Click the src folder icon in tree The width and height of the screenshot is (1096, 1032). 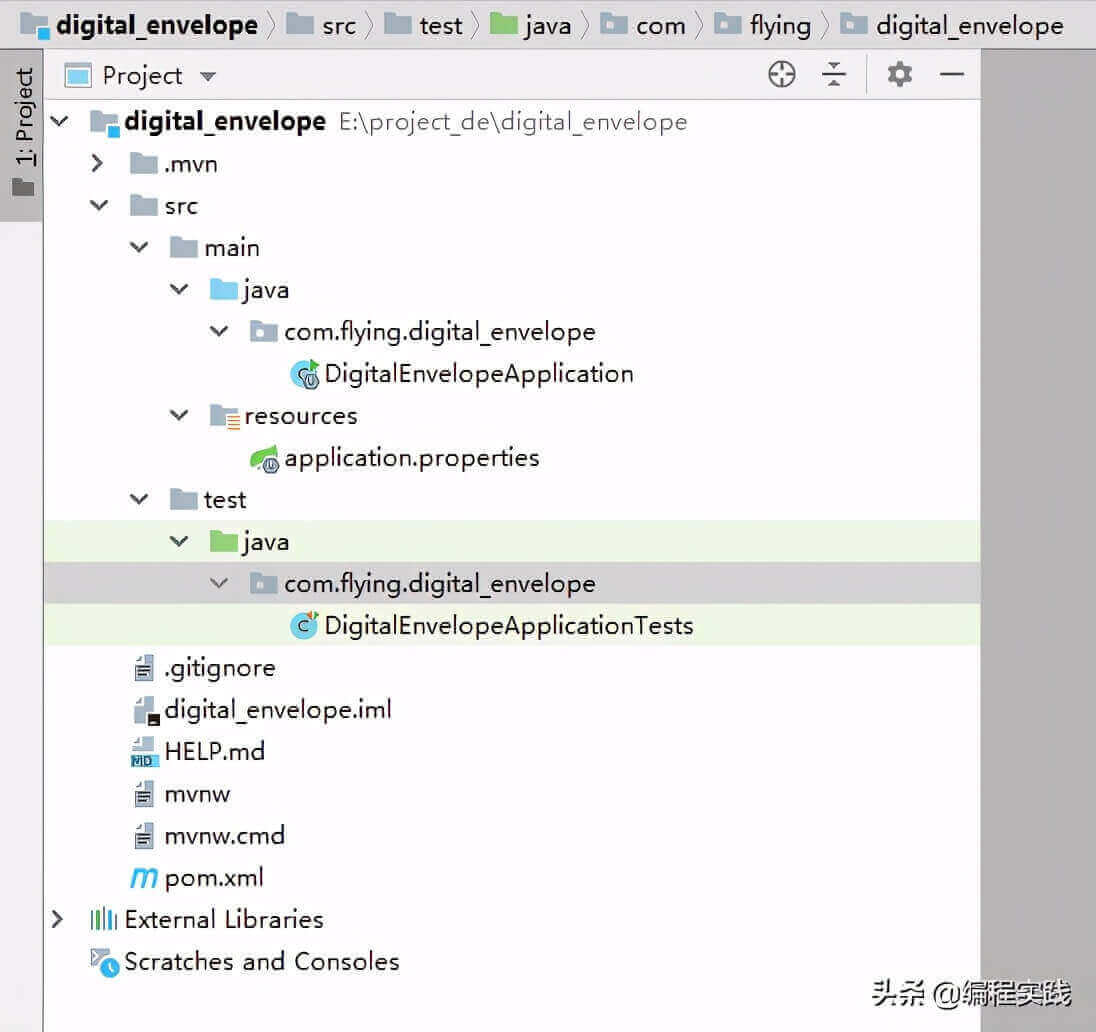point(144,205)
